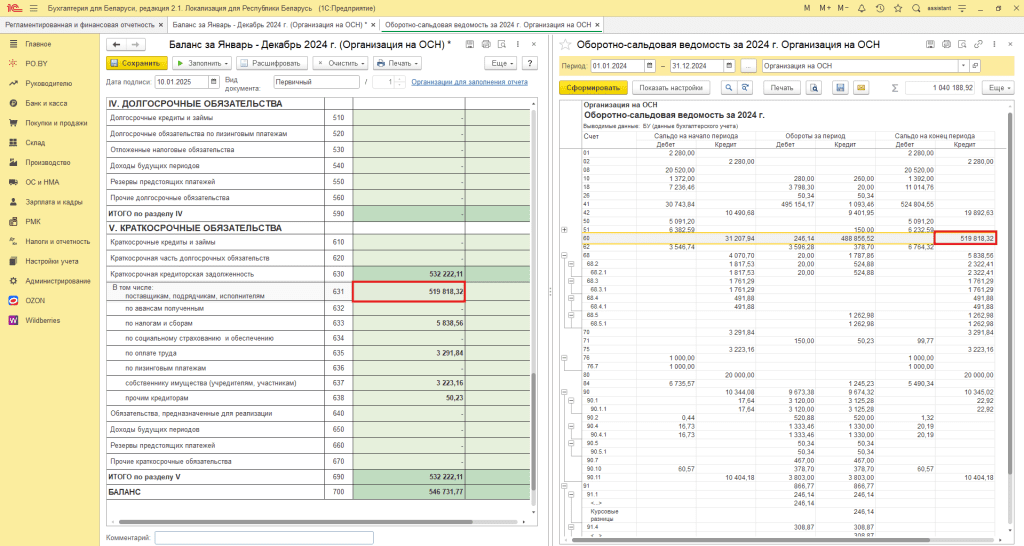Expand the account 51 row
The width and height of the screenshot is (1024, 546).
(564, 230)
